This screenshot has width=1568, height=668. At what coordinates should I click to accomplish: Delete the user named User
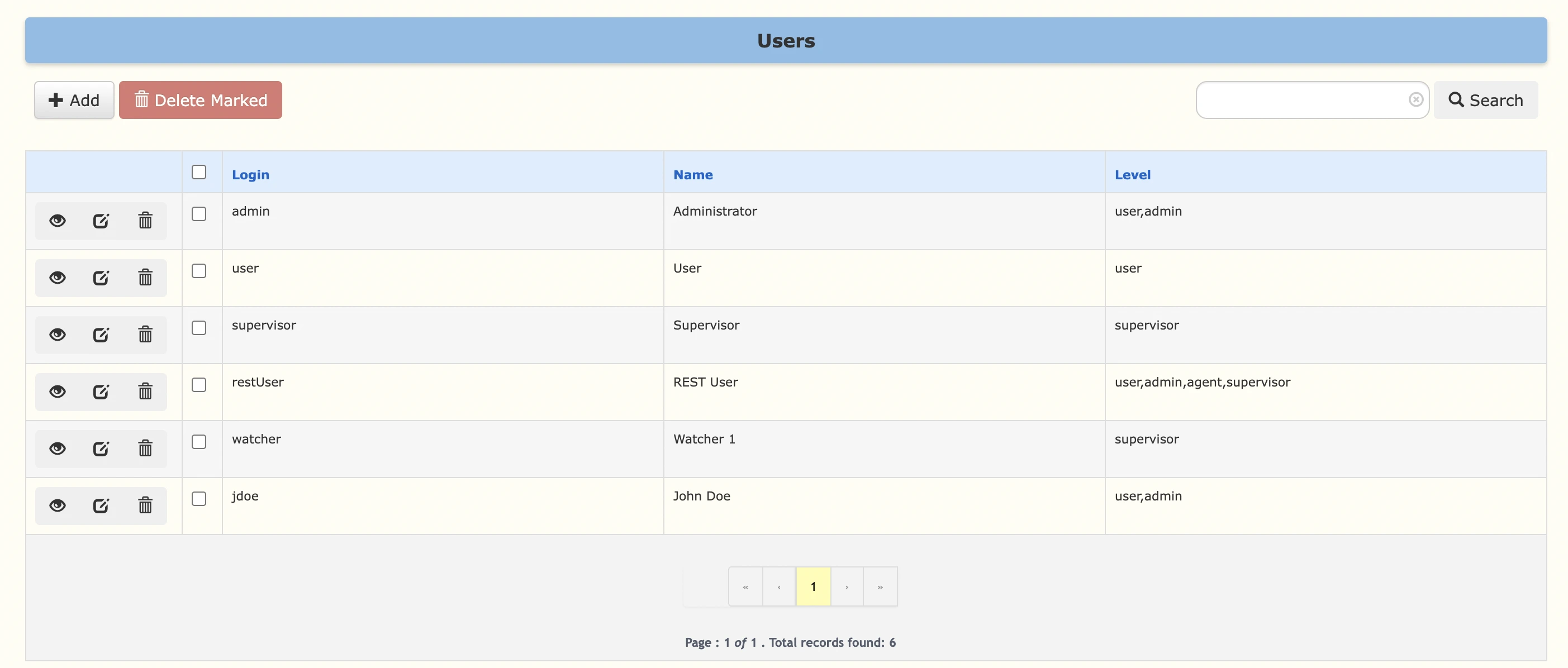click(144, 278)
